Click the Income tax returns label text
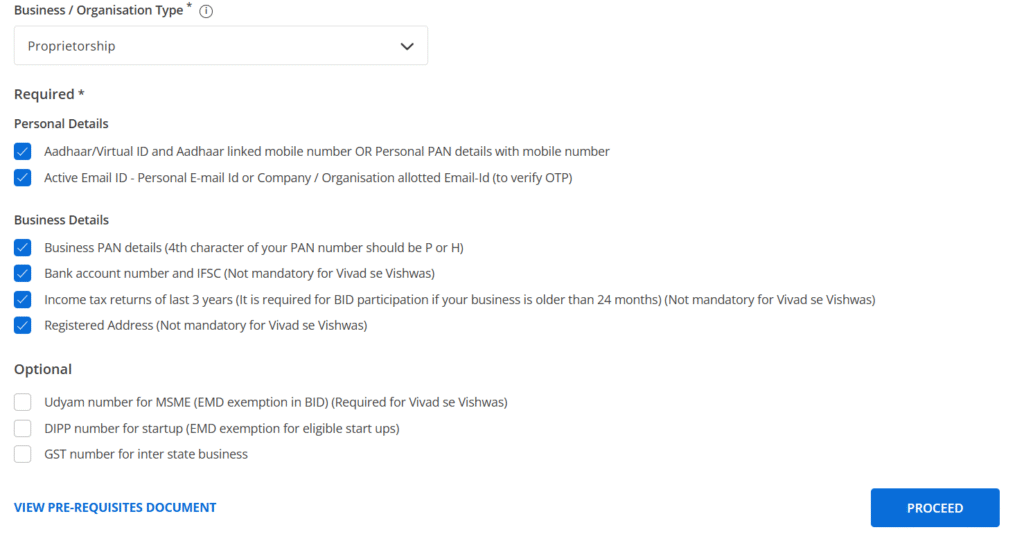The image size is (1024, 541). (460, 299)
